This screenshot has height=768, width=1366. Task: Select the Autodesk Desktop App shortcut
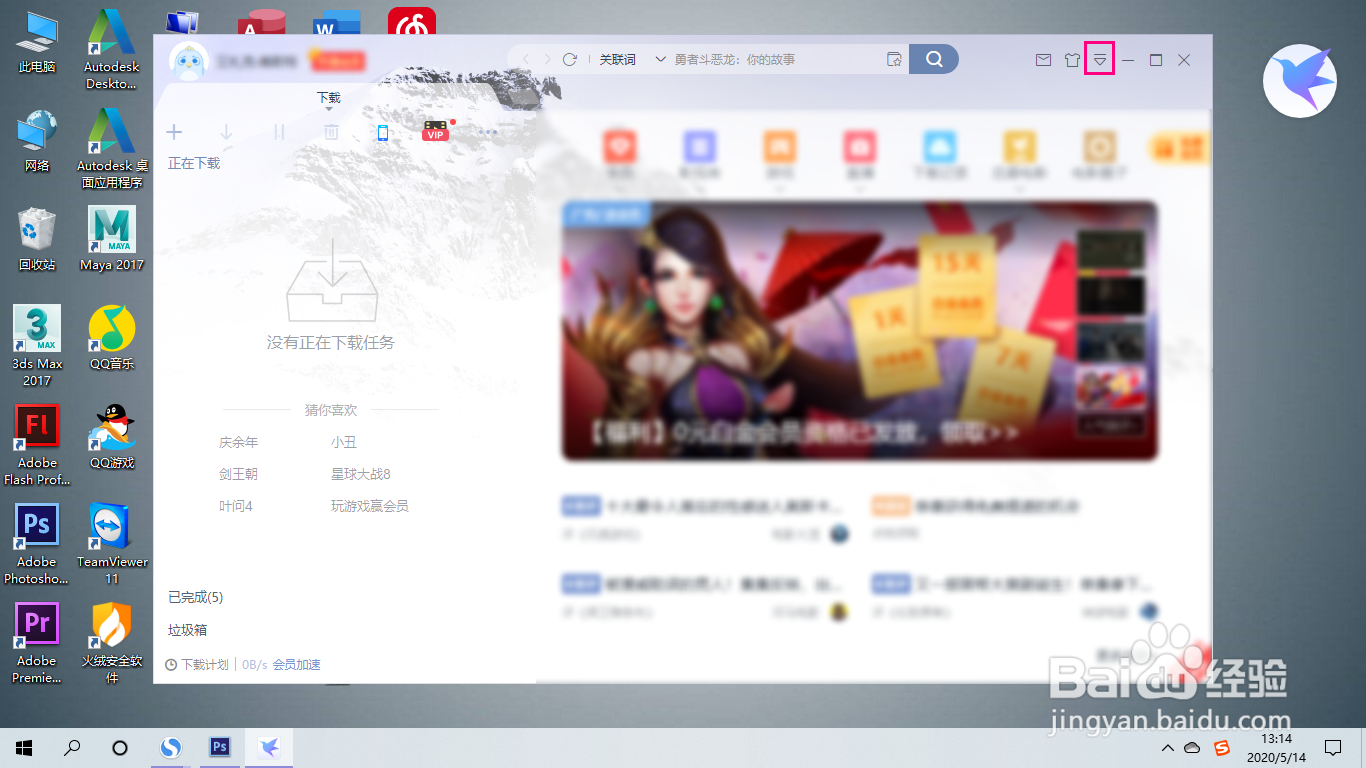pyautogui.click(x=112, y=50)
